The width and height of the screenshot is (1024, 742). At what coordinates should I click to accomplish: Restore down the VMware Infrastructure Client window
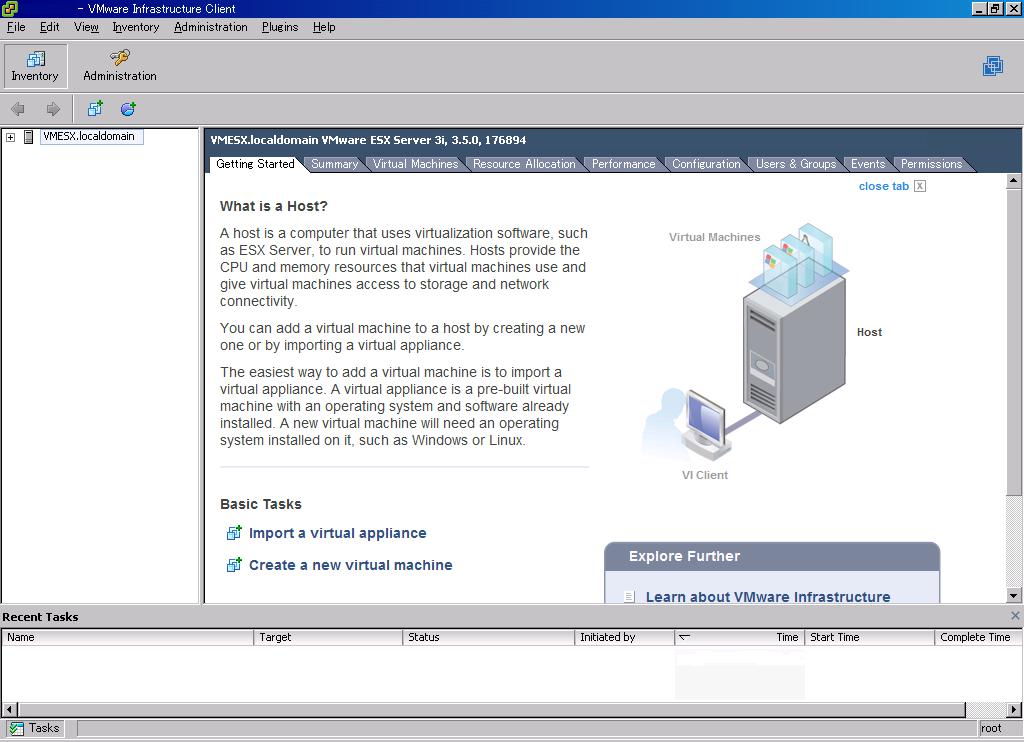[x=995, y=8]
